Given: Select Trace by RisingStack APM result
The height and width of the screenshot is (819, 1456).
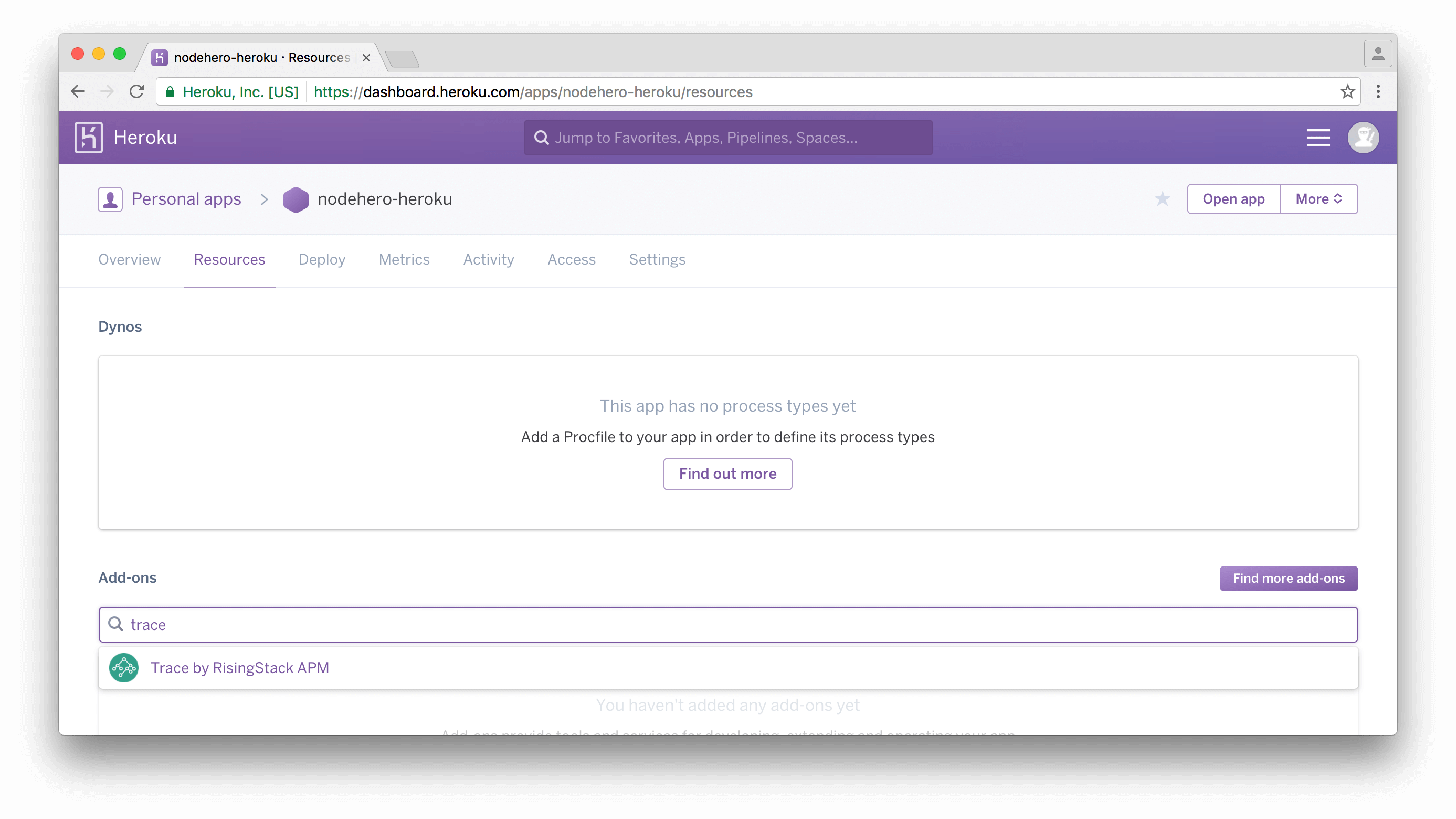Looking at the screenshot, I should (x=728, y=667).
